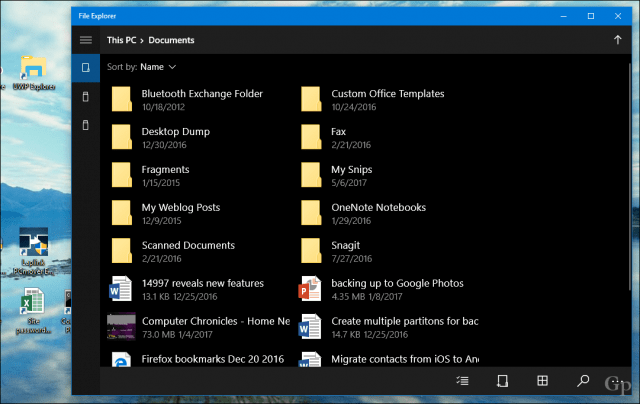Click 'Scanned Documents' folder name text
The image size is (640, 404).
pos(189,245)
